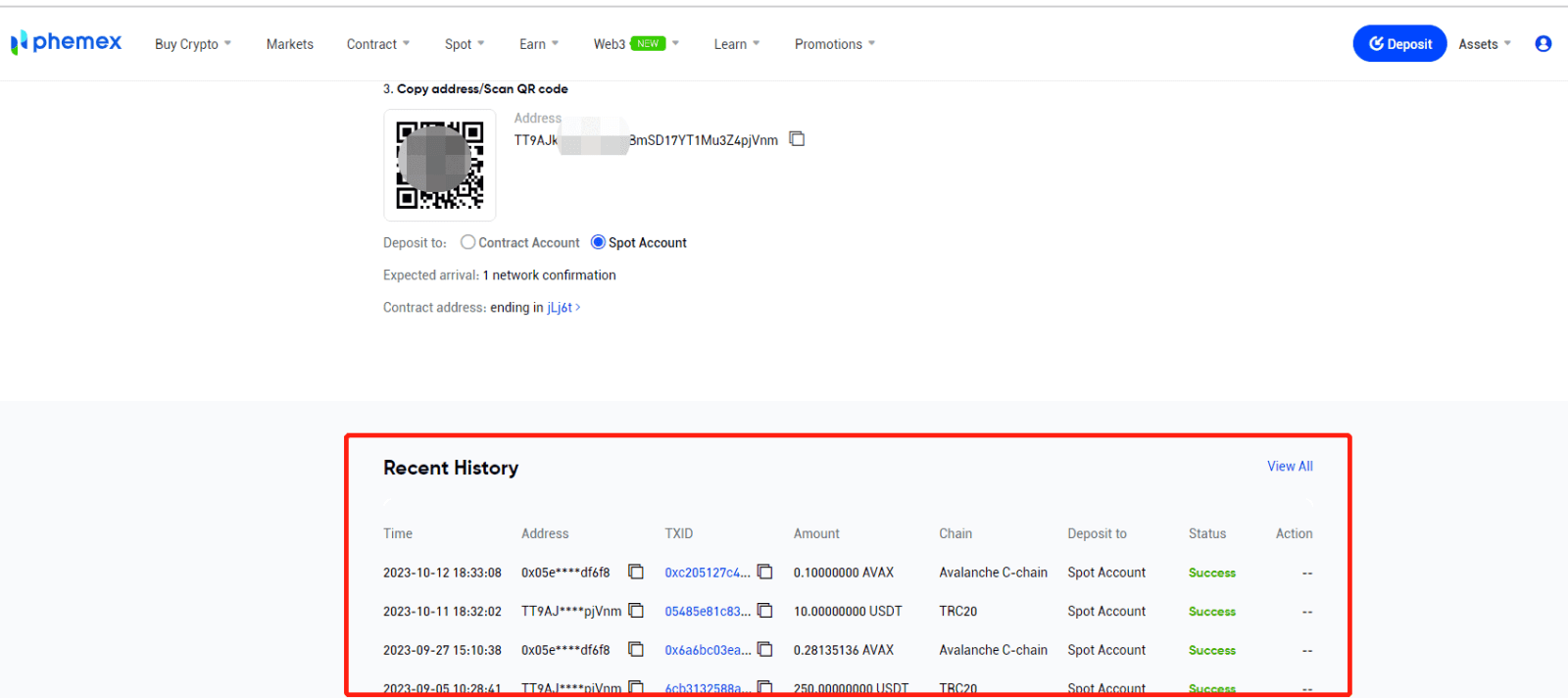Copy address of 0.10000000 AVAX deposit
Viewport: 1568px width, 698px height.
[x=636, y=572]
